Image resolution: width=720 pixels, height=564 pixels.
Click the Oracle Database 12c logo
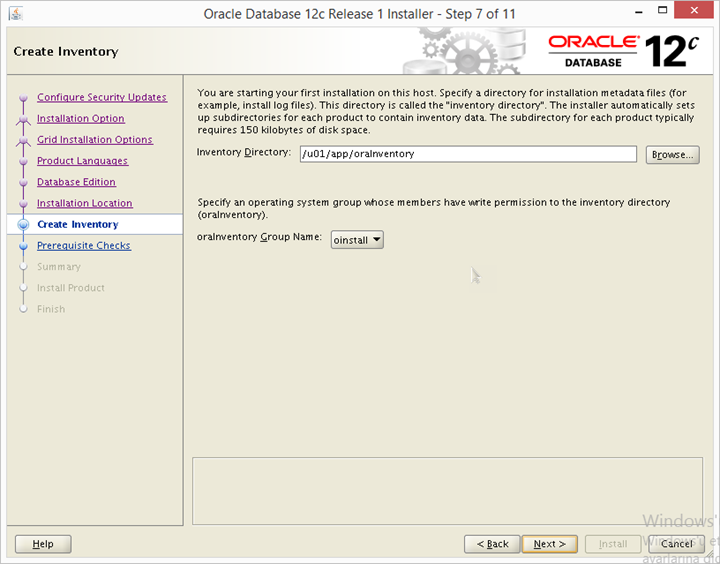pos(624,51)
